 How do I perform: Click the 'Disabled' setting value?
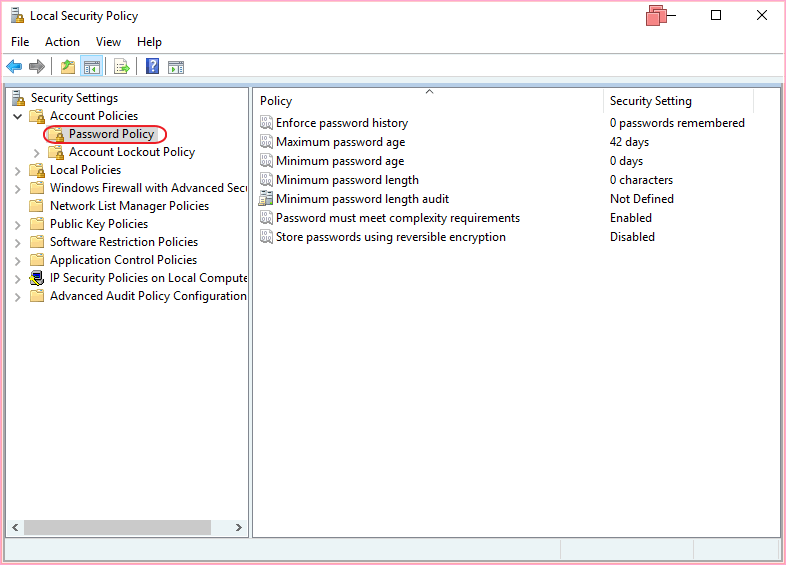tap(632, 237)
